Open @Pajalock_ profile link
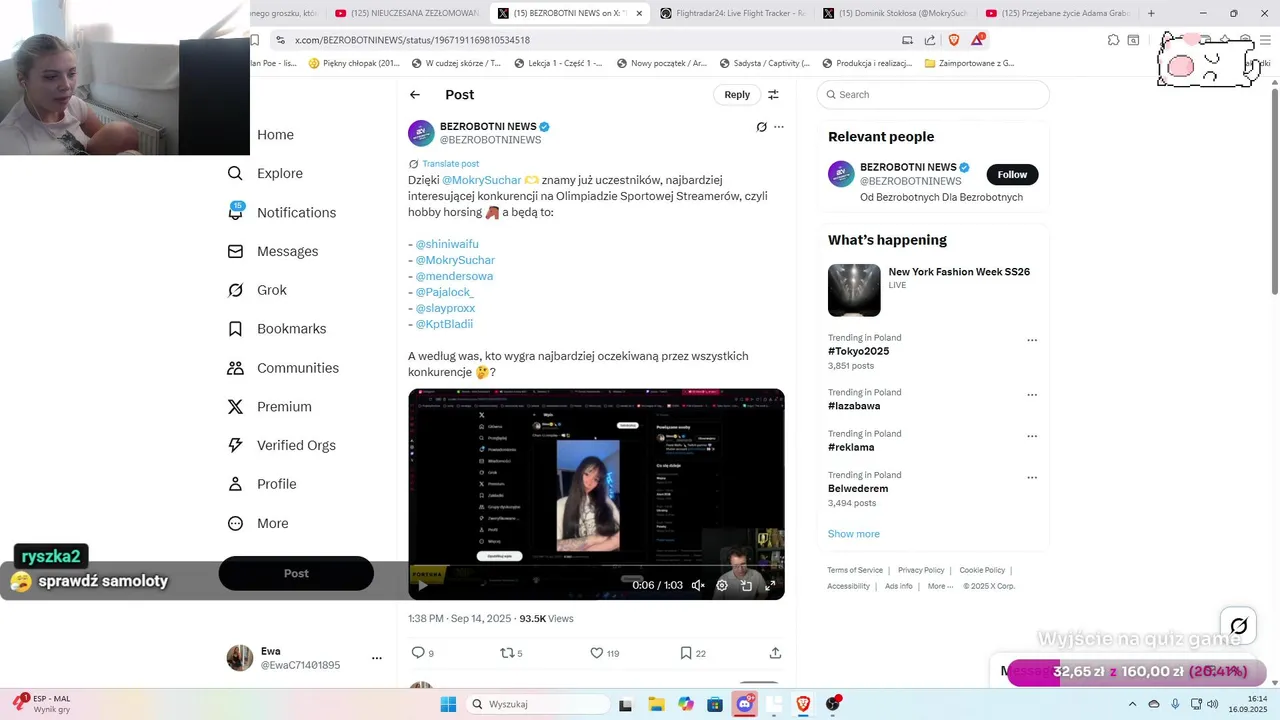The width and height of the screenshot is (1280, 720). 445,292
